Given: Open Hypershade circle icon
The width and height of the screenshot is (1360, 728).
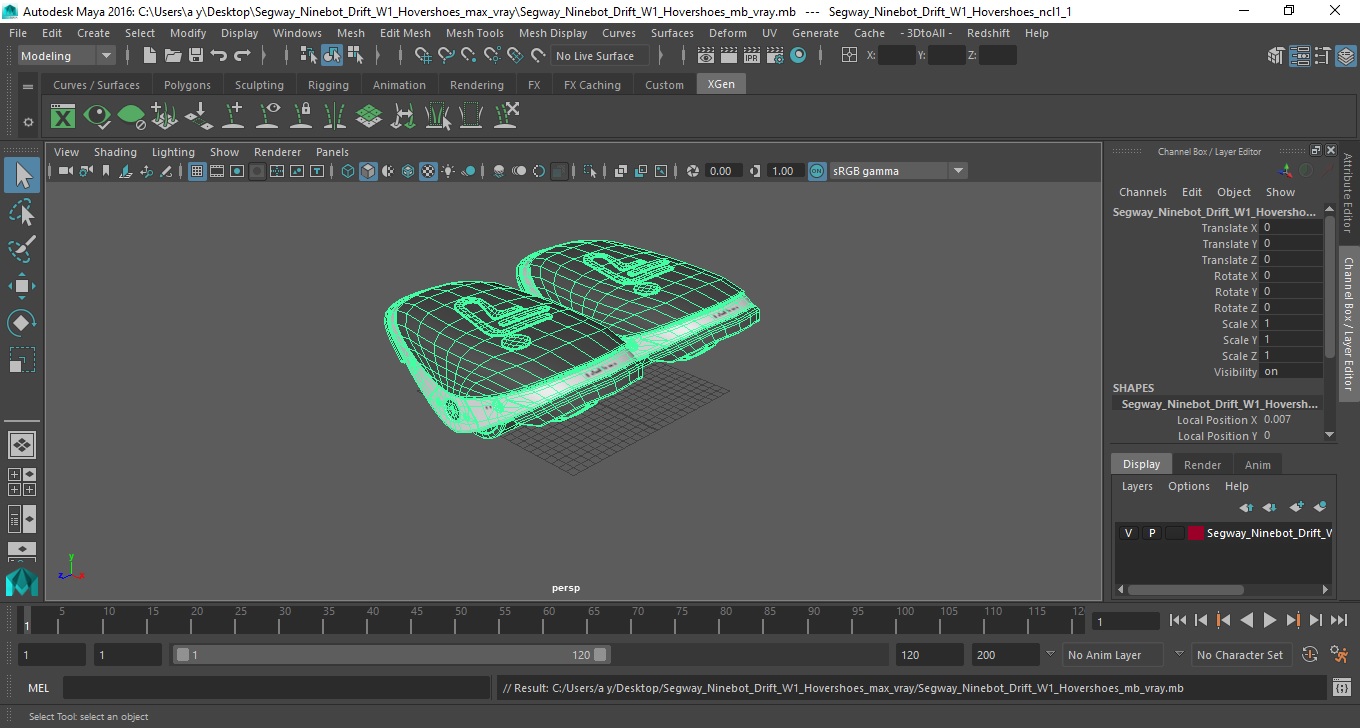Looking at the screenshot, I should [798, 56].
